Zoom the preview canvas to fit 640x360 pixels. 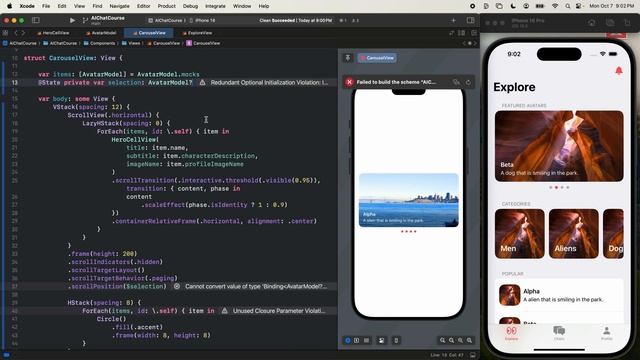460,340
